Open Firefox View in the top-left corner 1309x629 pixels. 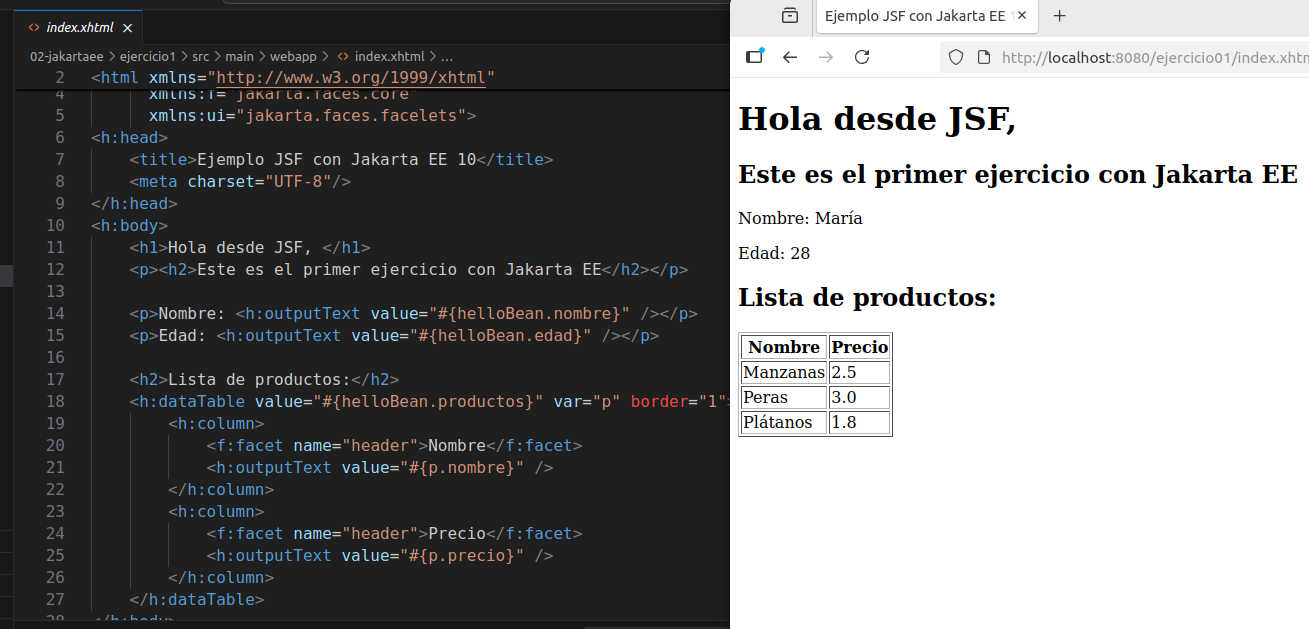pos(789,17)
